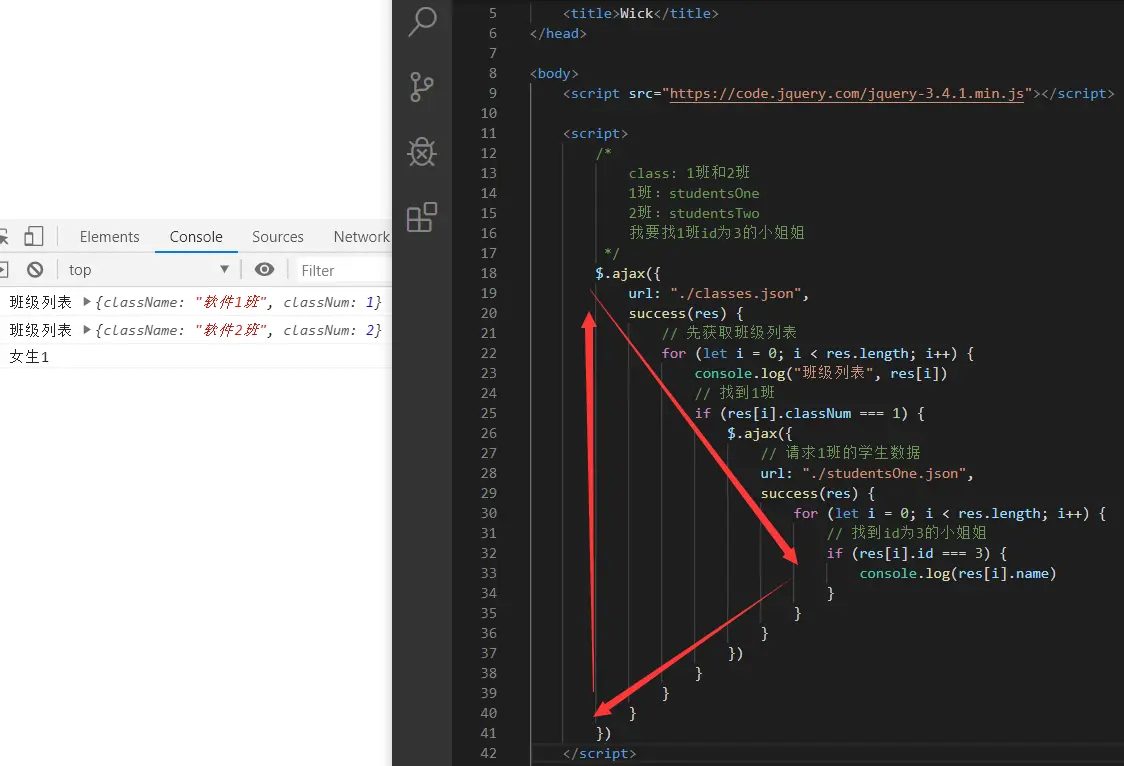Image resolution: width=1124 pixels, height=766 pixels.
Task: Switch to the Console tab
Action: point(196,236)
